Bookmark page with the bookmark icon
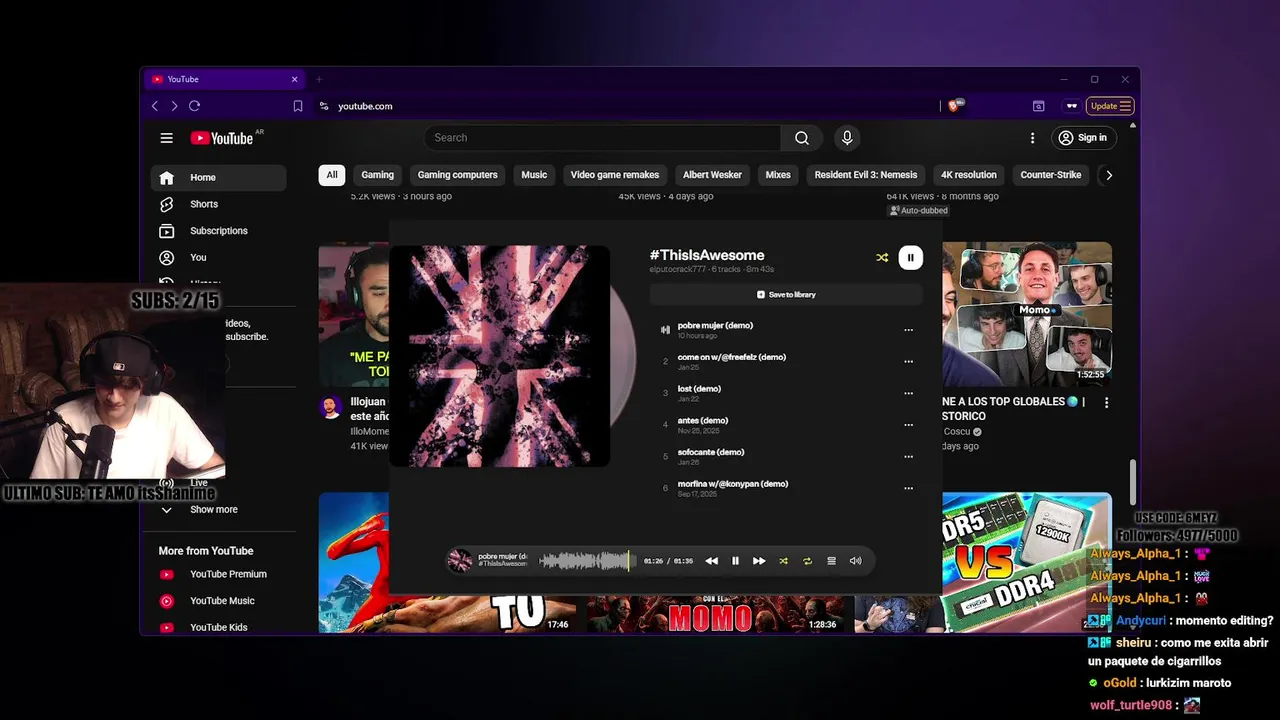Viewport: 1280px width, 720px height. (298, 106)
